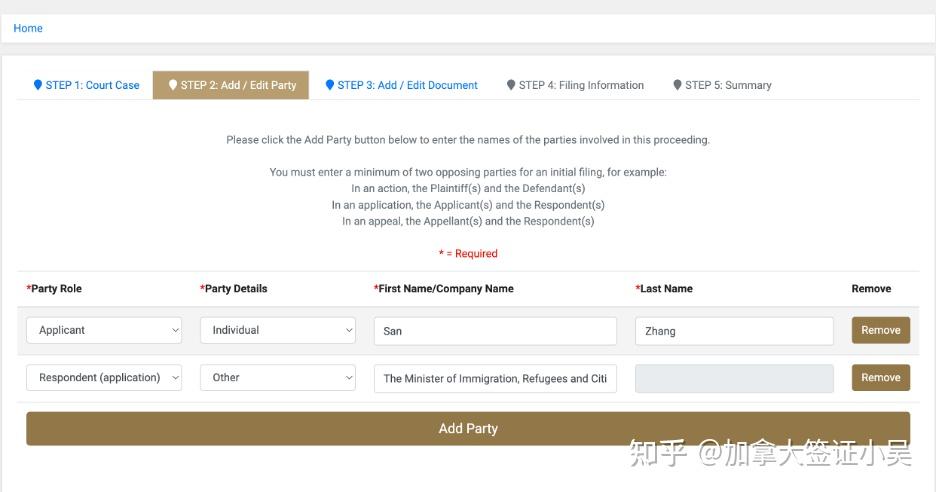Open the Other party details dropdown
Screen dimensions: 936x492
pyautogui.click(x=278, y=378)
